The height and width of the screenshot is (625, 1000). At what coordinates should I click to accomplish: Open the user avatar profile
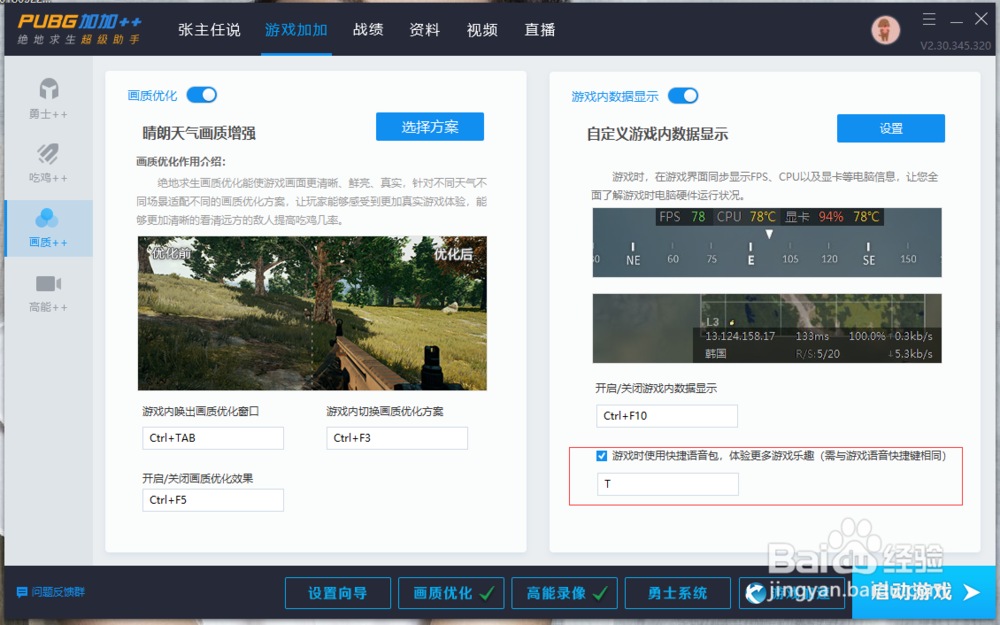pos(886,29)
